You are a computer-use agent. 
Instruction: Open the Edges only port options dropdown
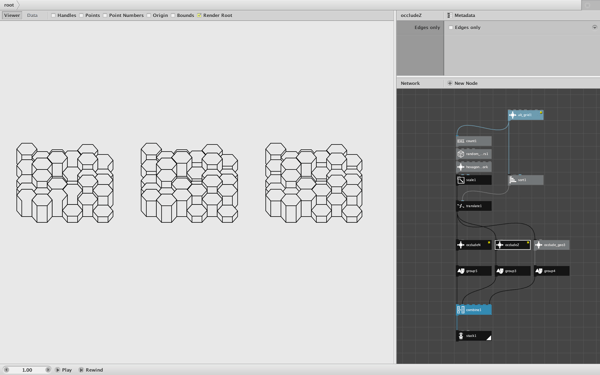[594, 27]
